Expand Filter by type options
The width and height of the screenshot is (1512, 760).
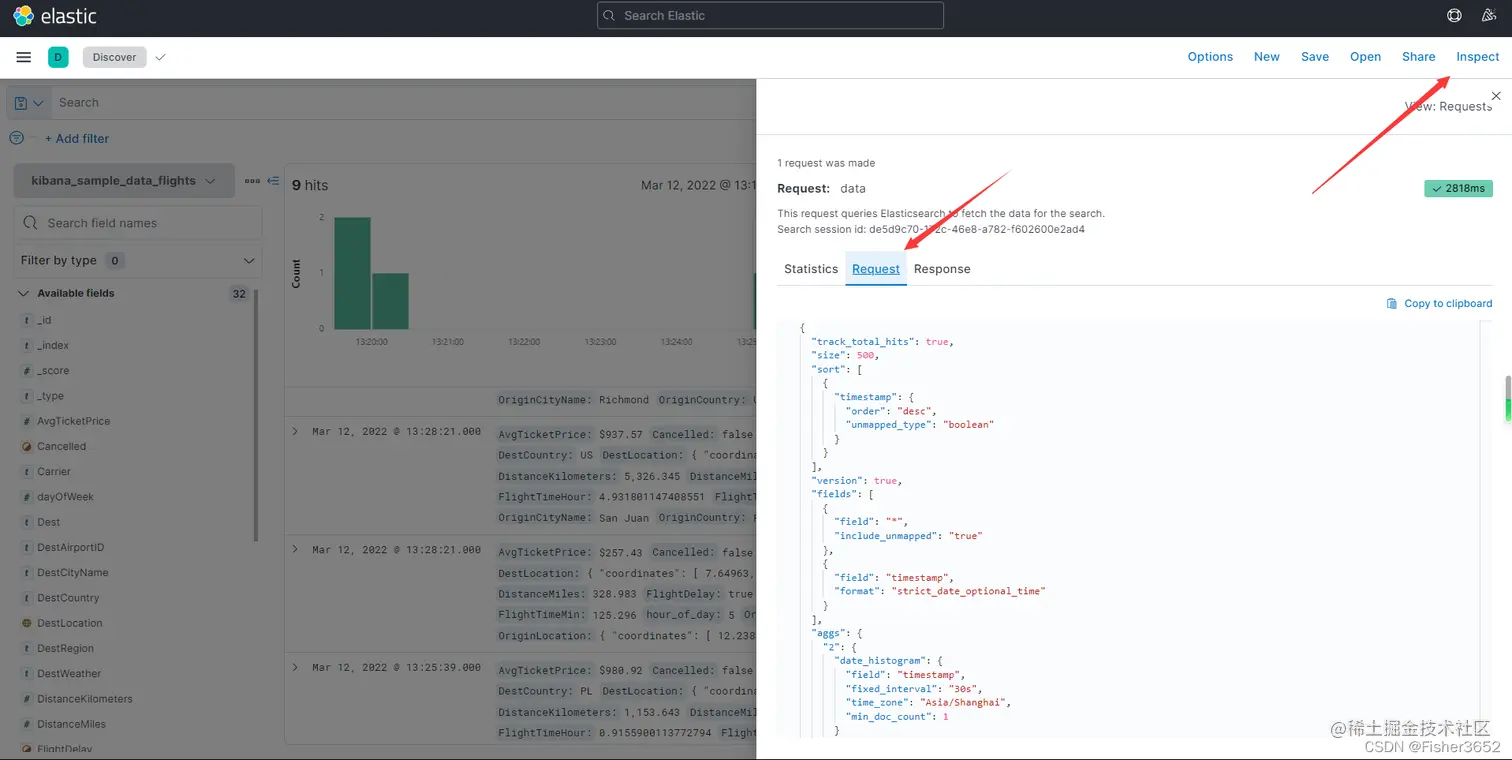click(138, 260)
